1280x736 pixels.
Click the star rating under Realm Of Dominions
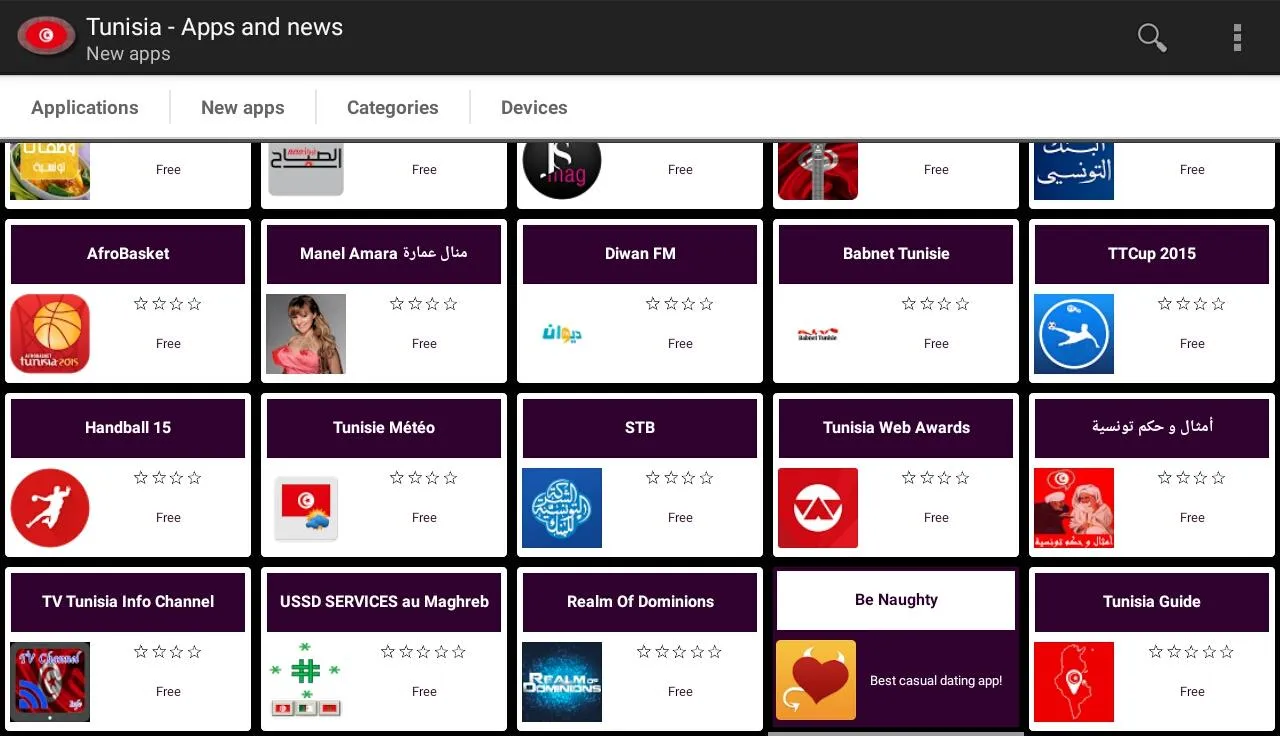point(680,652)
